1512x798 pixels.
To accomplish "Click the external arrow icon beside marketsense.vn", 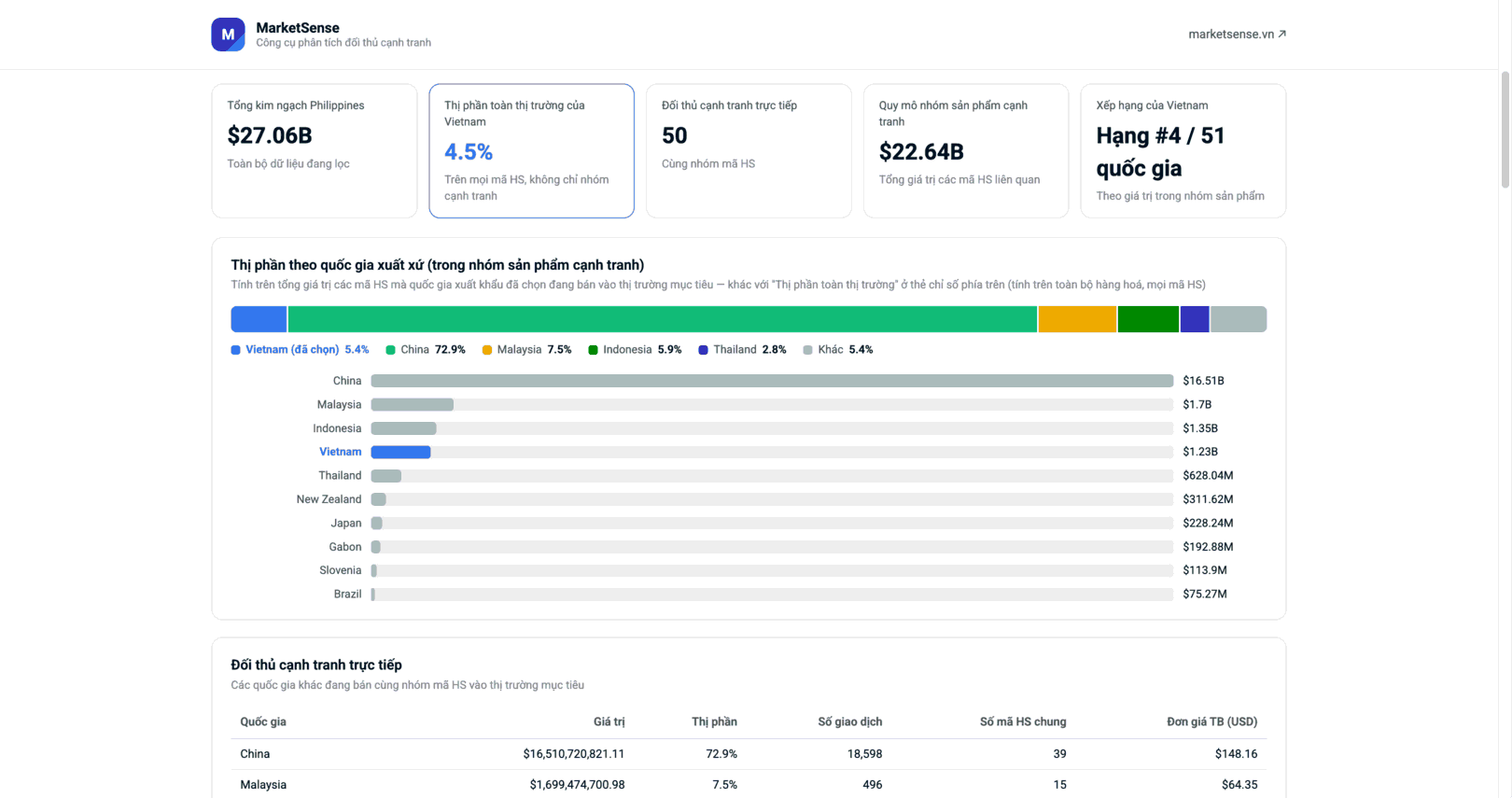I will (x=1281, y=35).
